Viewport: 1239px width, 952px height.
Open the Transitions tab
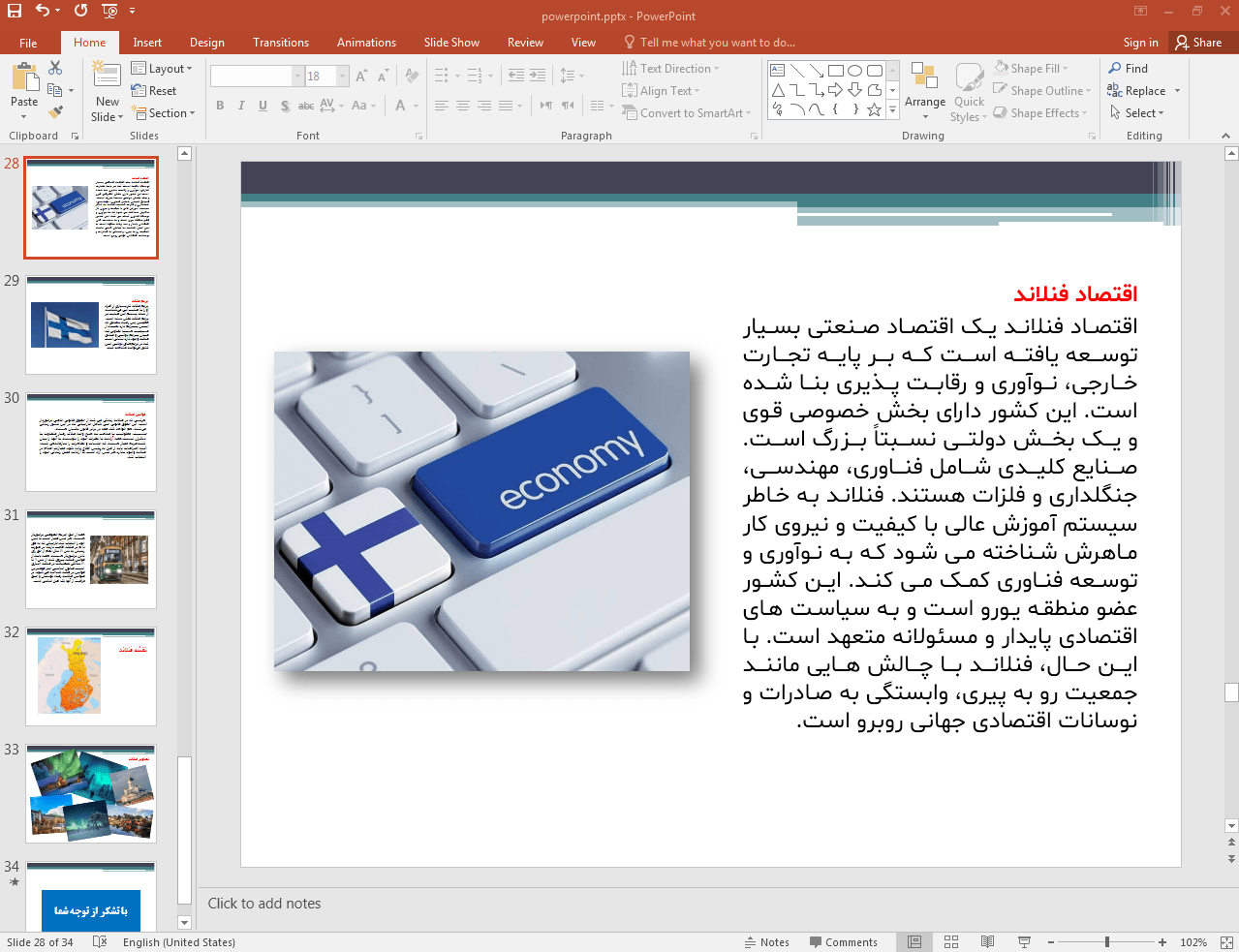click(281, 43)
